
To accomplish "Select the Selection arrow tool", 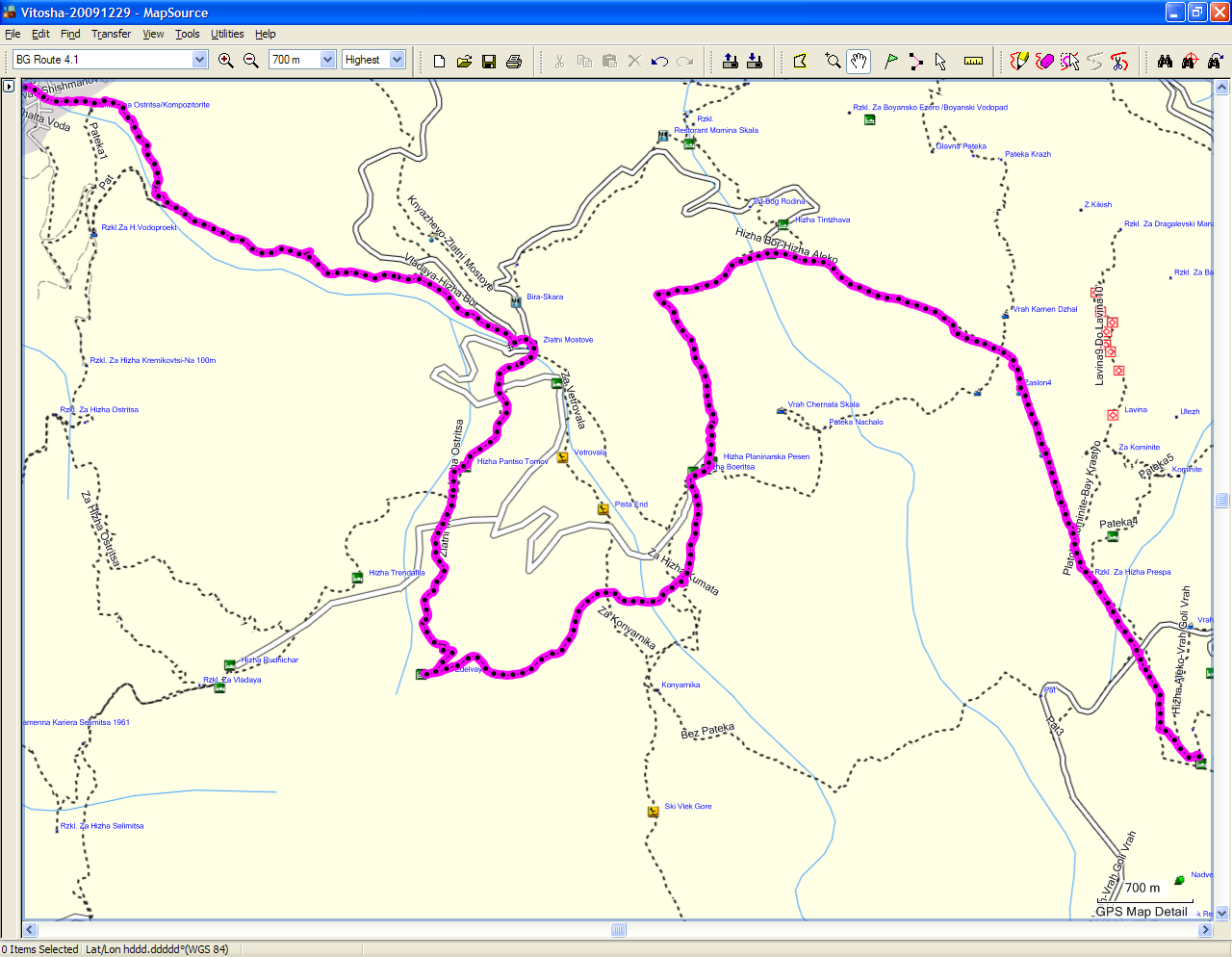I will (x=940, y=61).
